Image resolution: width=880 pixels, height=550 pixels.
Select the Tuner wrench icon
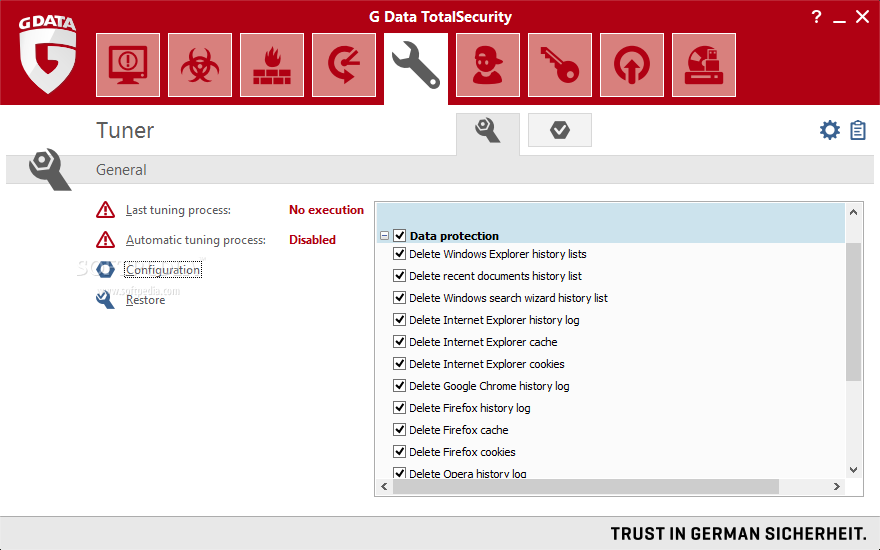tap(416, 66)
